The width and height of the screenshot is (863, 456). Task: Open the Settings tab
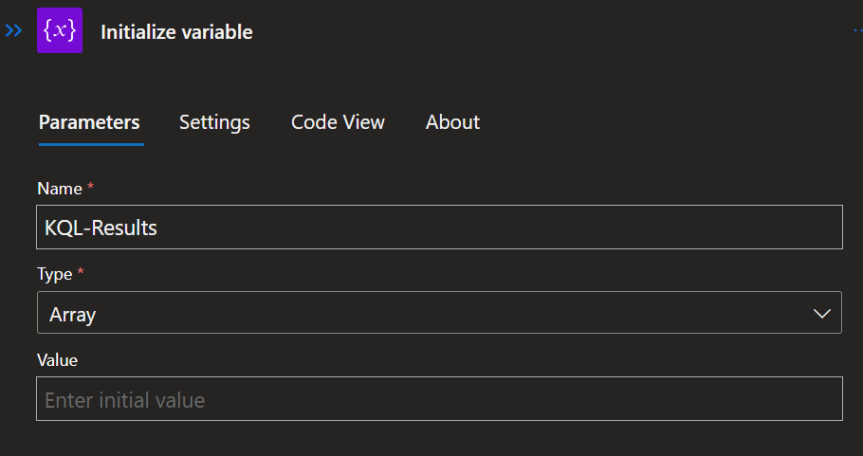coord(214,122)
